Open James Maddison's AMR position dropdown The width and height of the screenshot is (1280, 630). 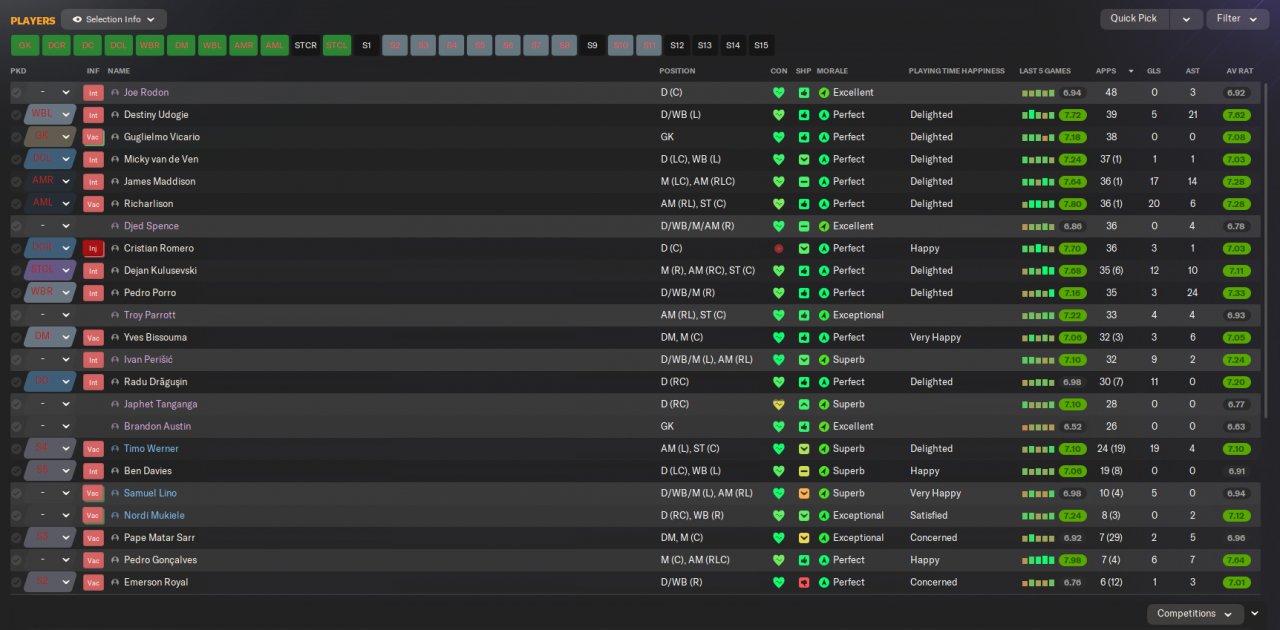[x=51, y=181]
